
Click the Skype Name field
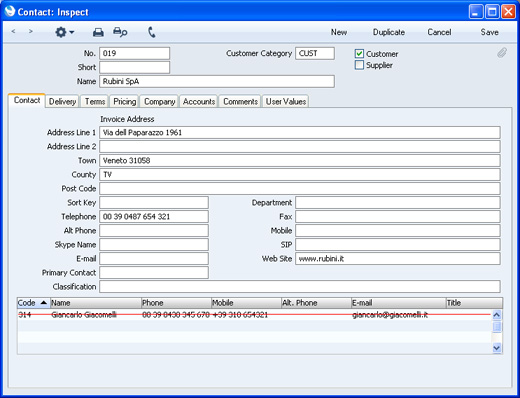[154, 244]
